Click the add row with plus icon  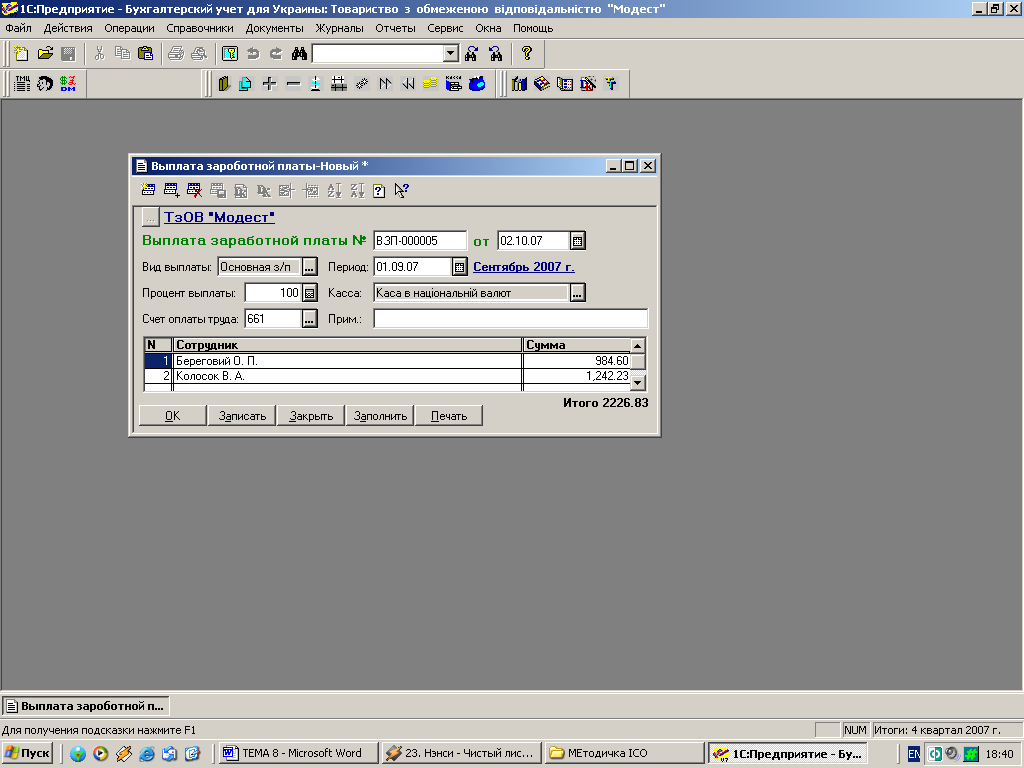[x=172, y=191]
